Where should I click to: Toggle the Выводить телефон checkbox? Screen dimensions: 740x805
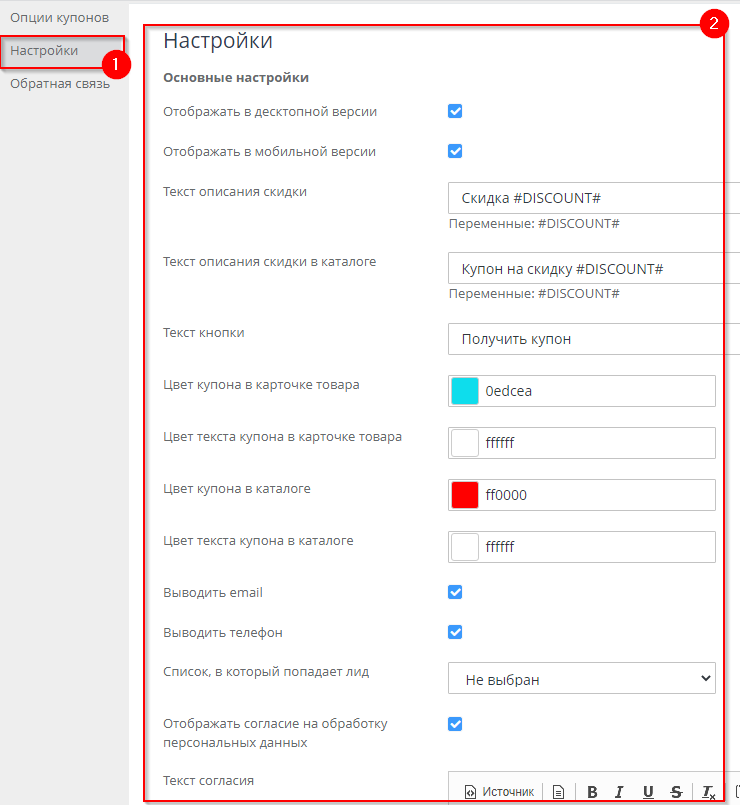coord(455,632)
